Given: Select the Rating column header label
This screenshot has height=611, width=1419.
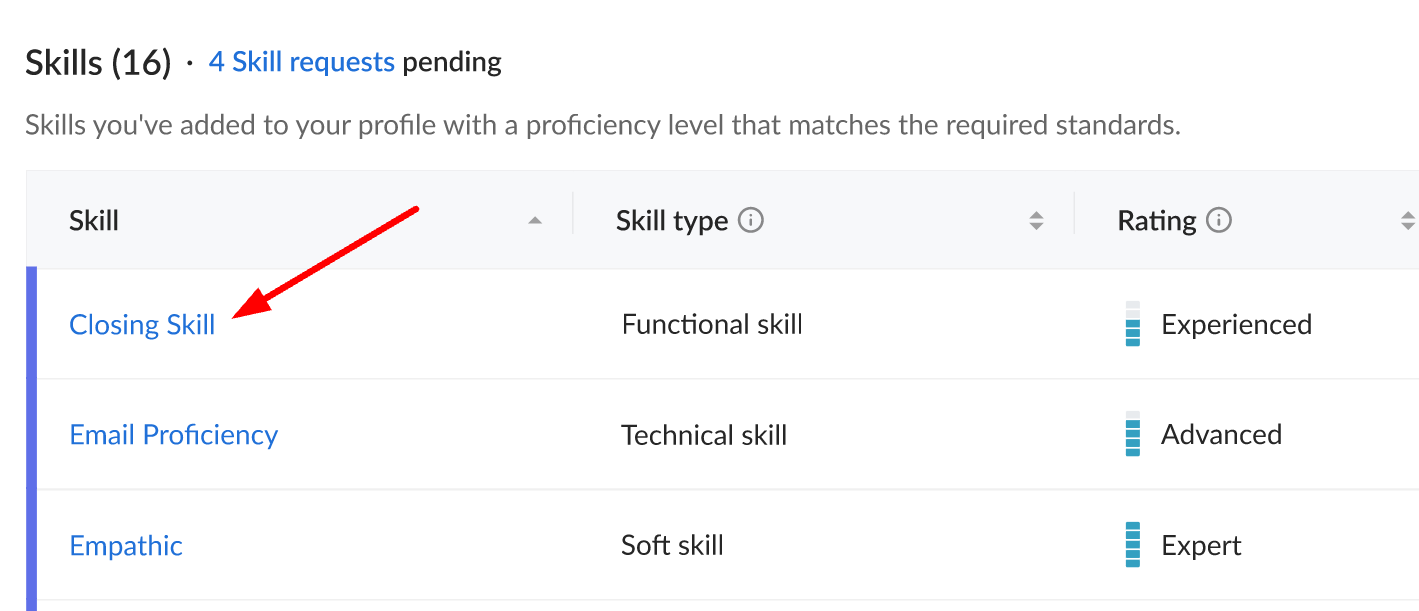Looking at the screenshot, I should [x=1157, y=221].
